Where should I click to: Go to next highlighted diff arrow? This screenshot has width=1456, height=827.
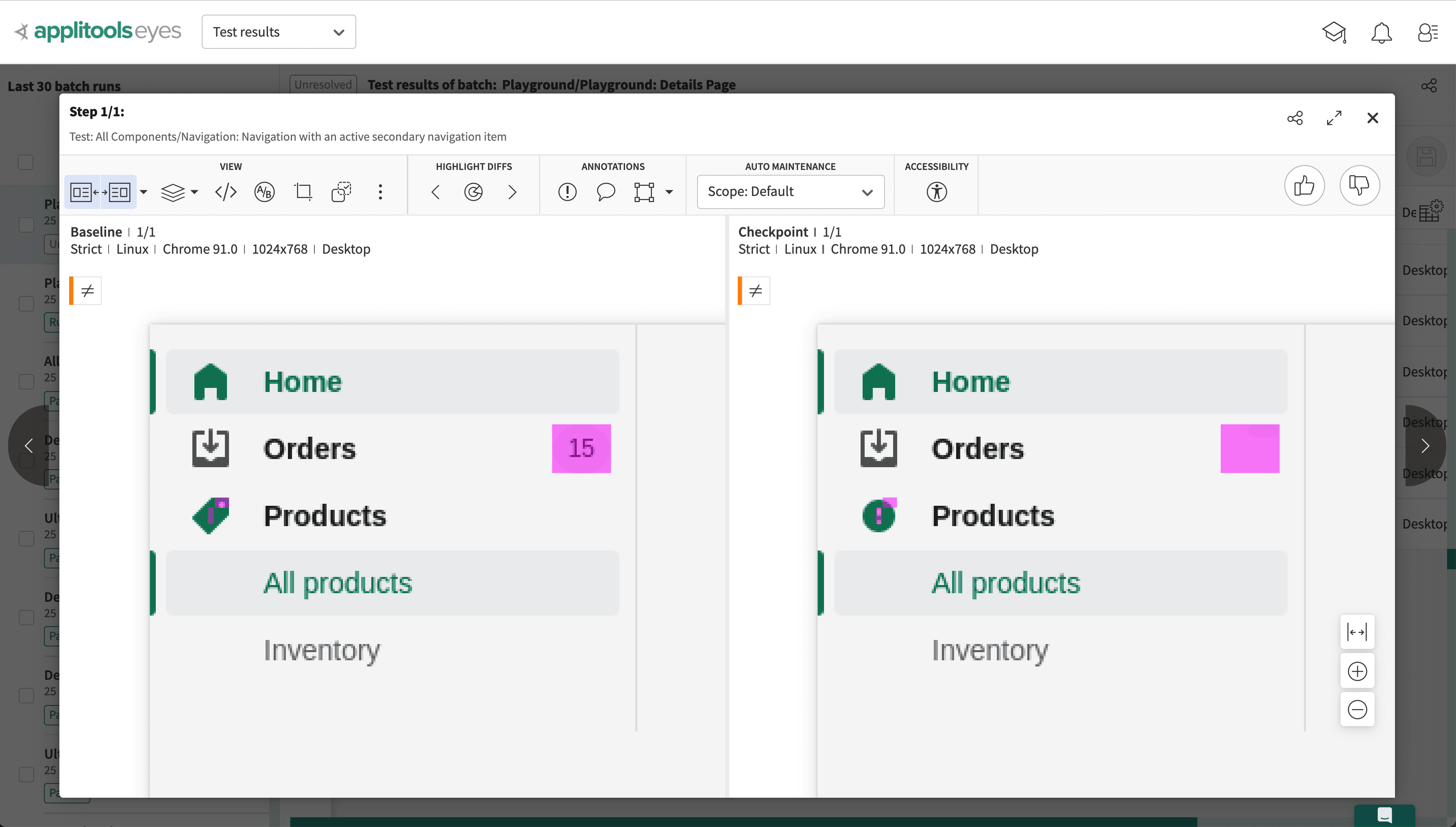click(512, 192)
